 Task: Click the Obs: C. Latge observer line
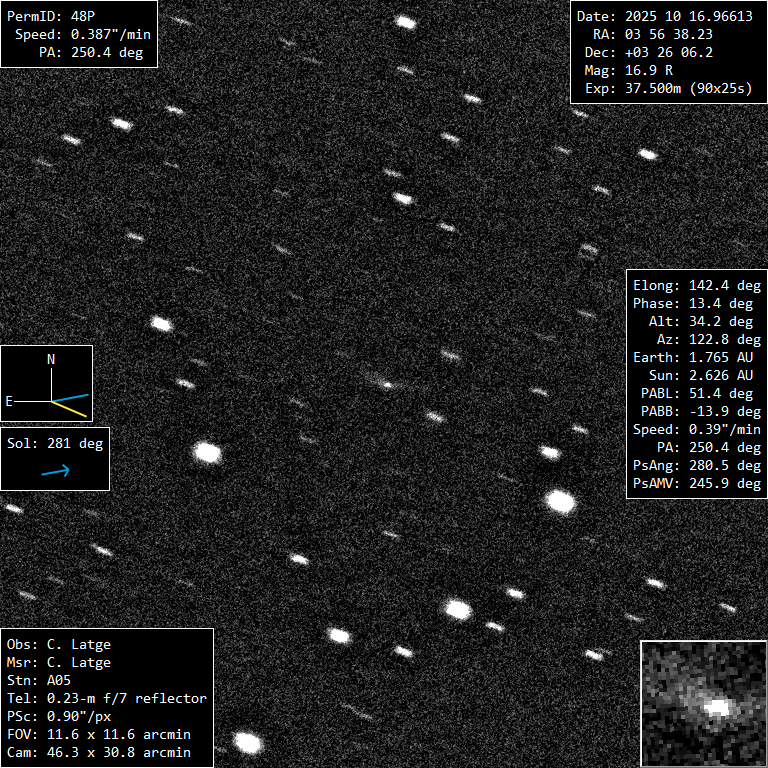coord(59,644)
